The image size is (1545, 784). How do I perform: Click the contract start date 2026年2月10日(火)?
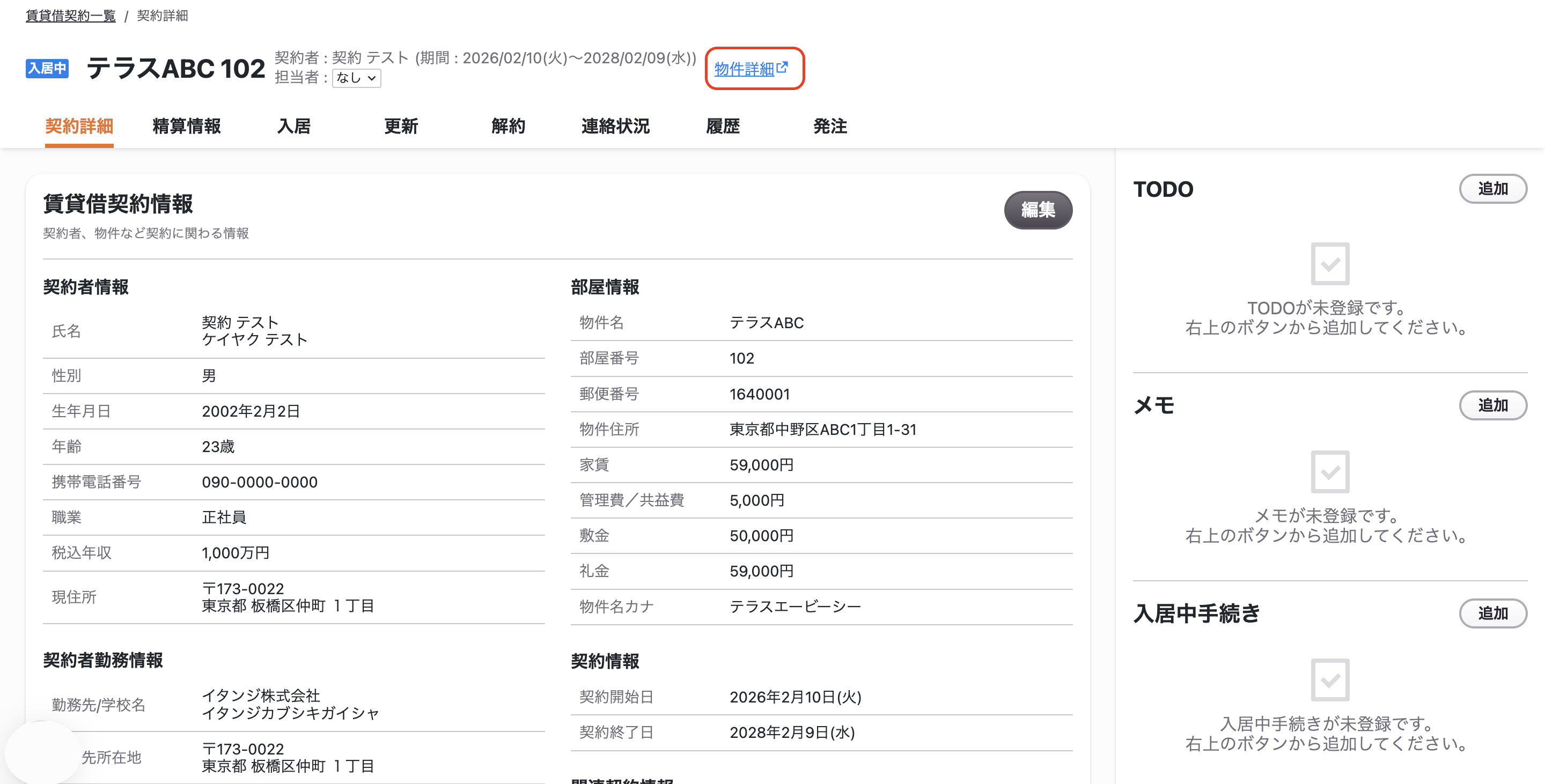coord(795,697)
